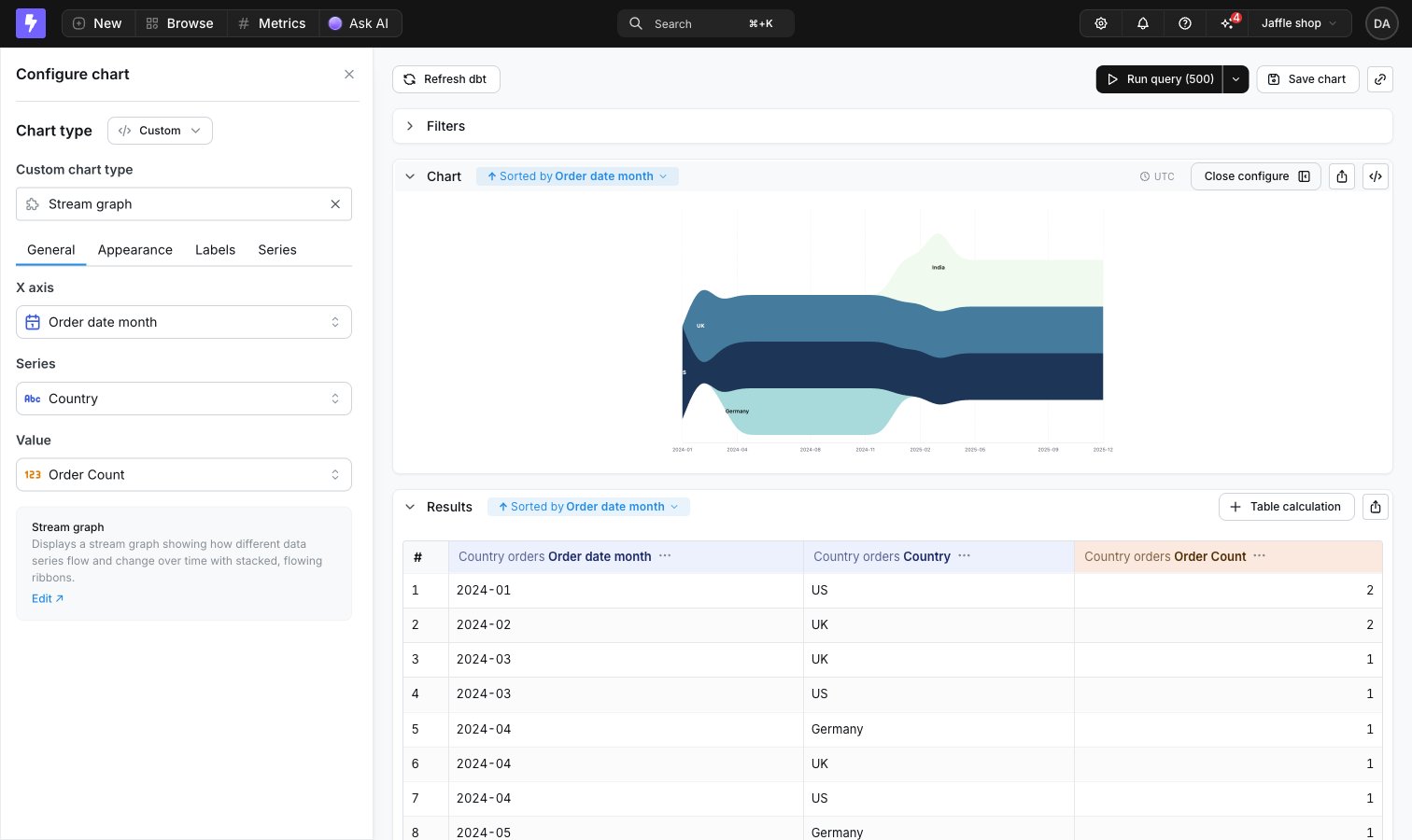This screenshot has height=840, width=1412.
Task: Click the Stream graph custom chart type field
Action: [x=184, y=204]
